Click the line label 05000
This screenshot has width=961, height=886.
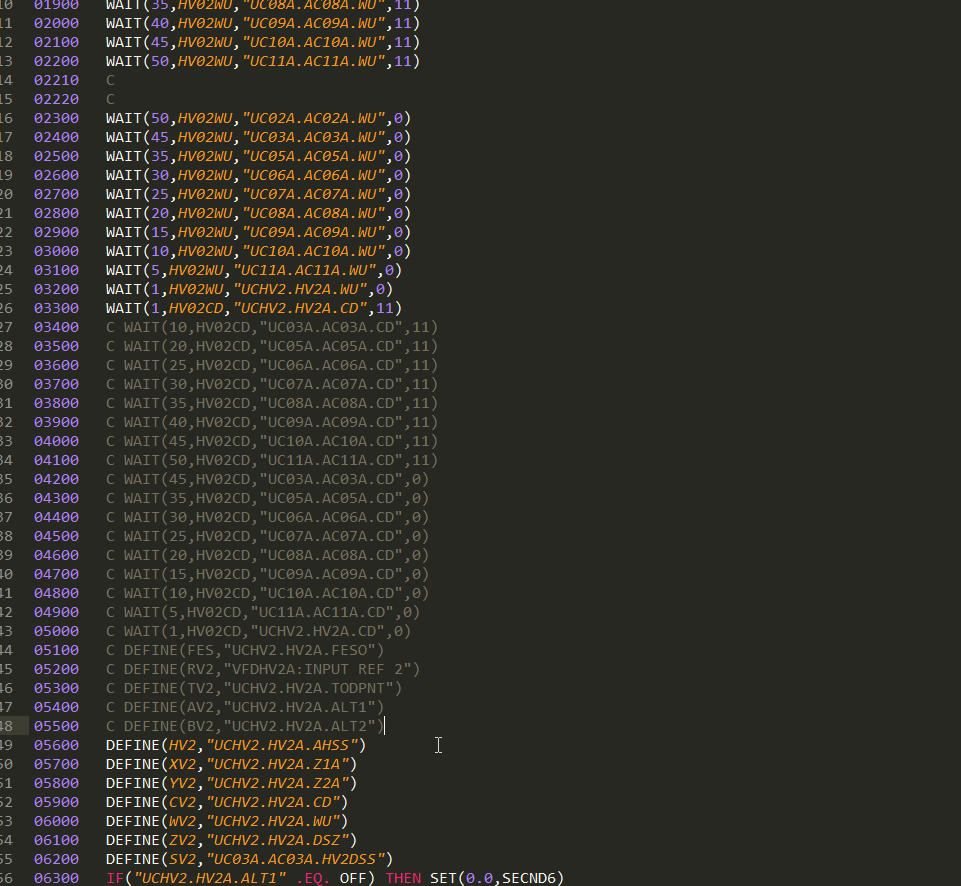click(x=56, y=631)
